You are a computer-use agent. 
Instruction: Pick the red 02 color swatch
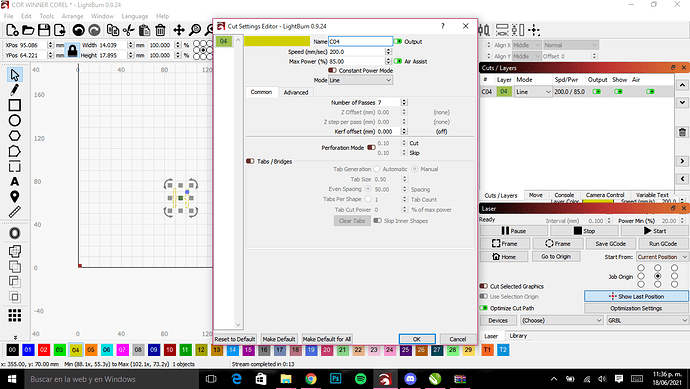coord(44,350)
